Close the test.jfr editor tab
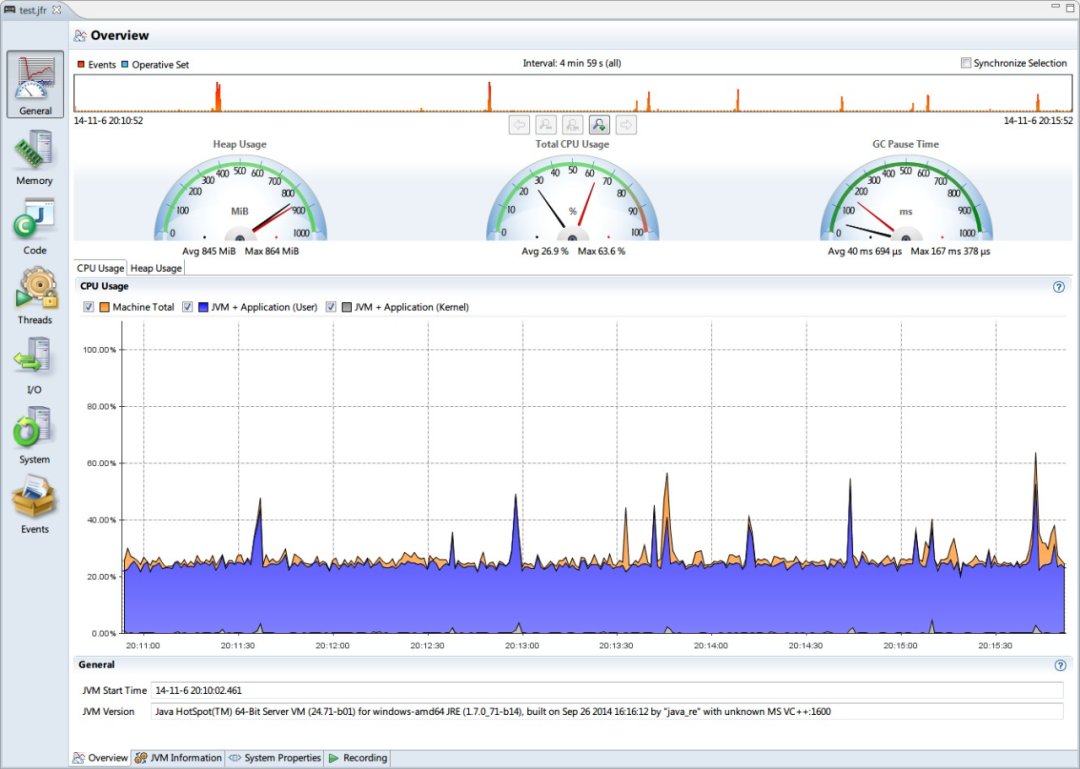Screen dimensions: 1080x769 click(57, 10)
